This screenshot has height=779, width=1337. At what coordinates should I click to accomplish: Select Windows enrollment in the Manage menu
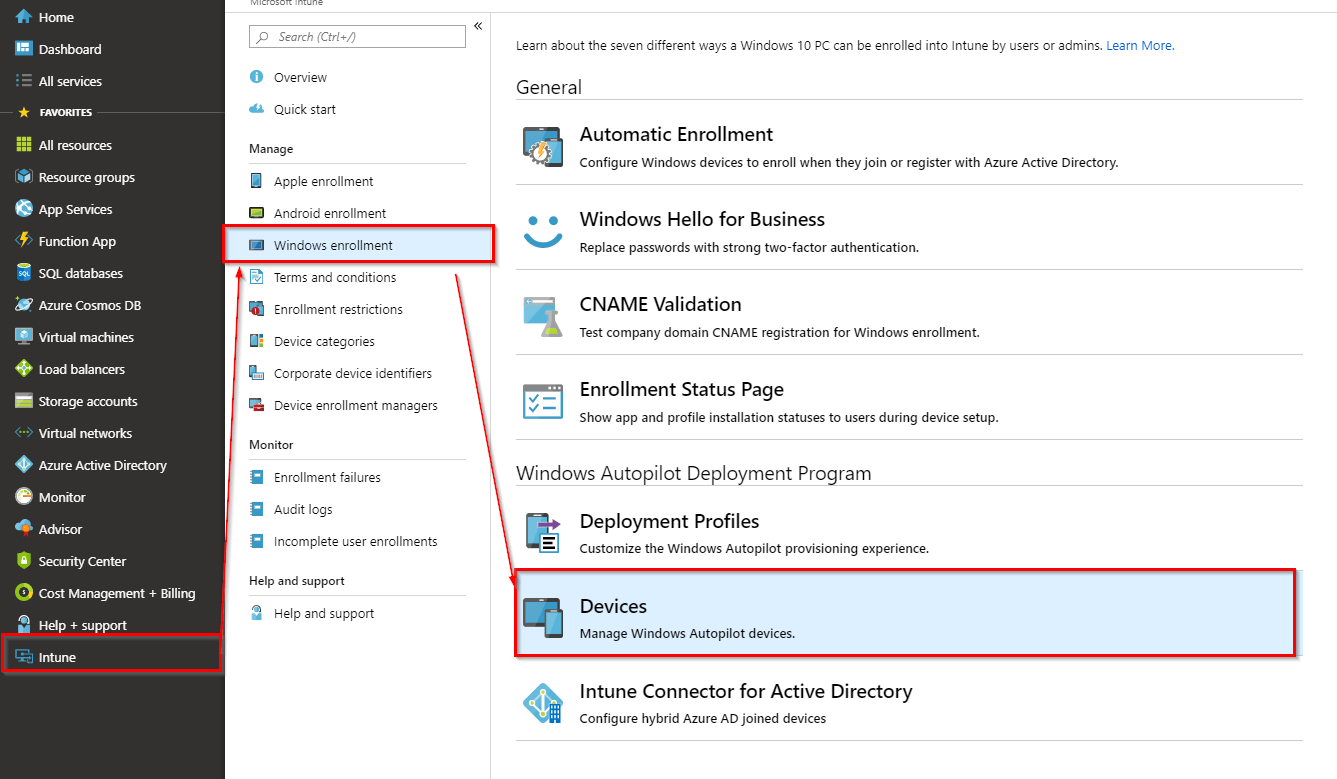click(x=333, y=245)
